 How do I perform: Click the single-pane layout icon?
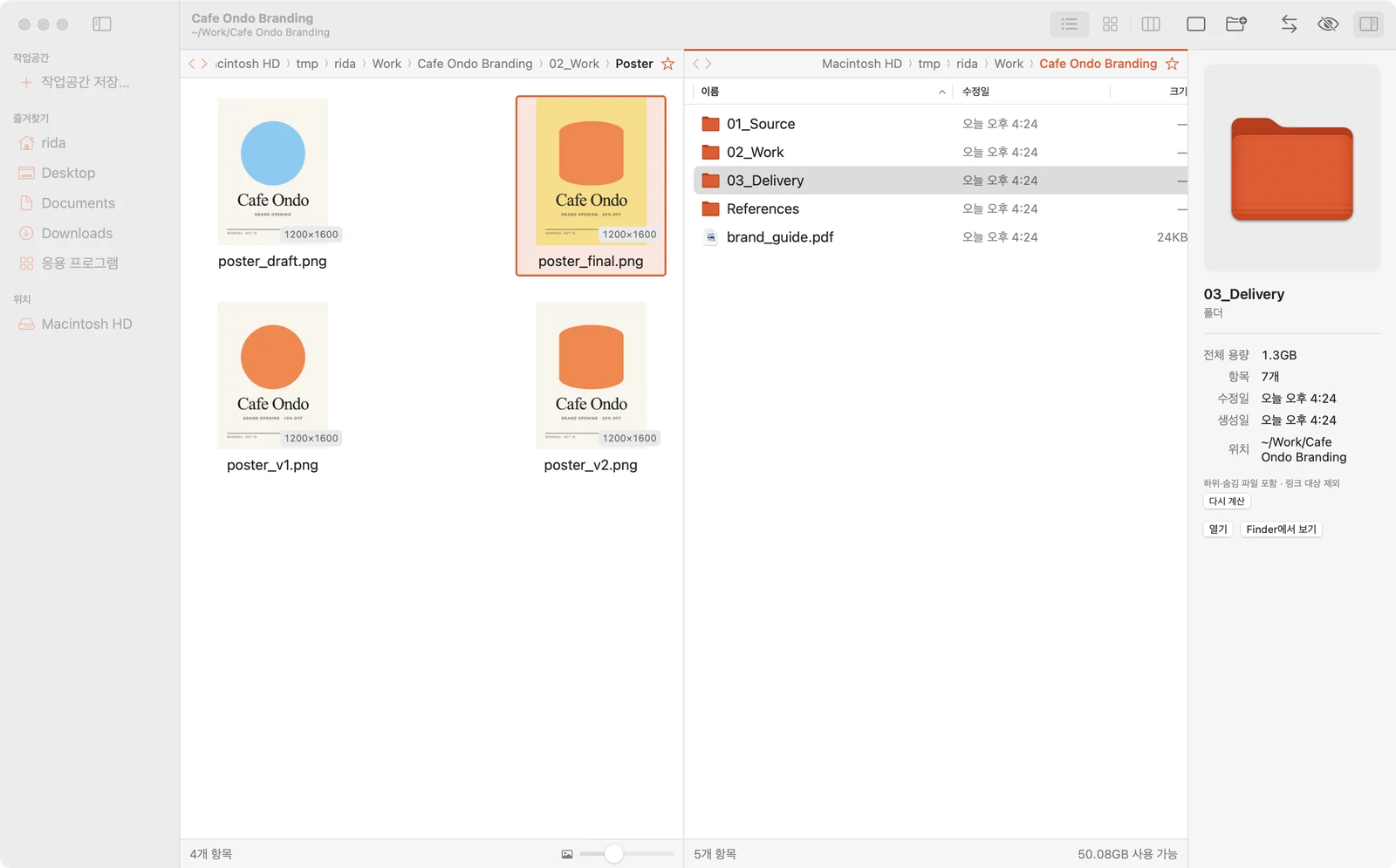(1196, 24)
